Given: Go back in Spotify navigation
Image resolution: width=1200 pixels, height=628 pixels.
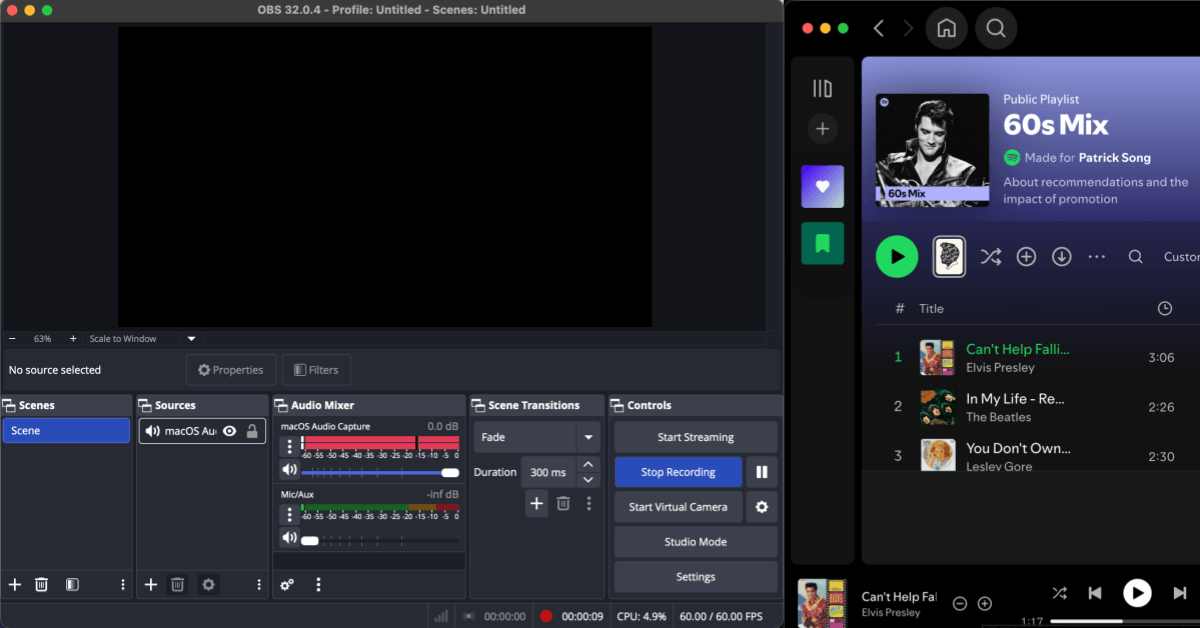Looking at the screenshot, I should click(878, 28).
